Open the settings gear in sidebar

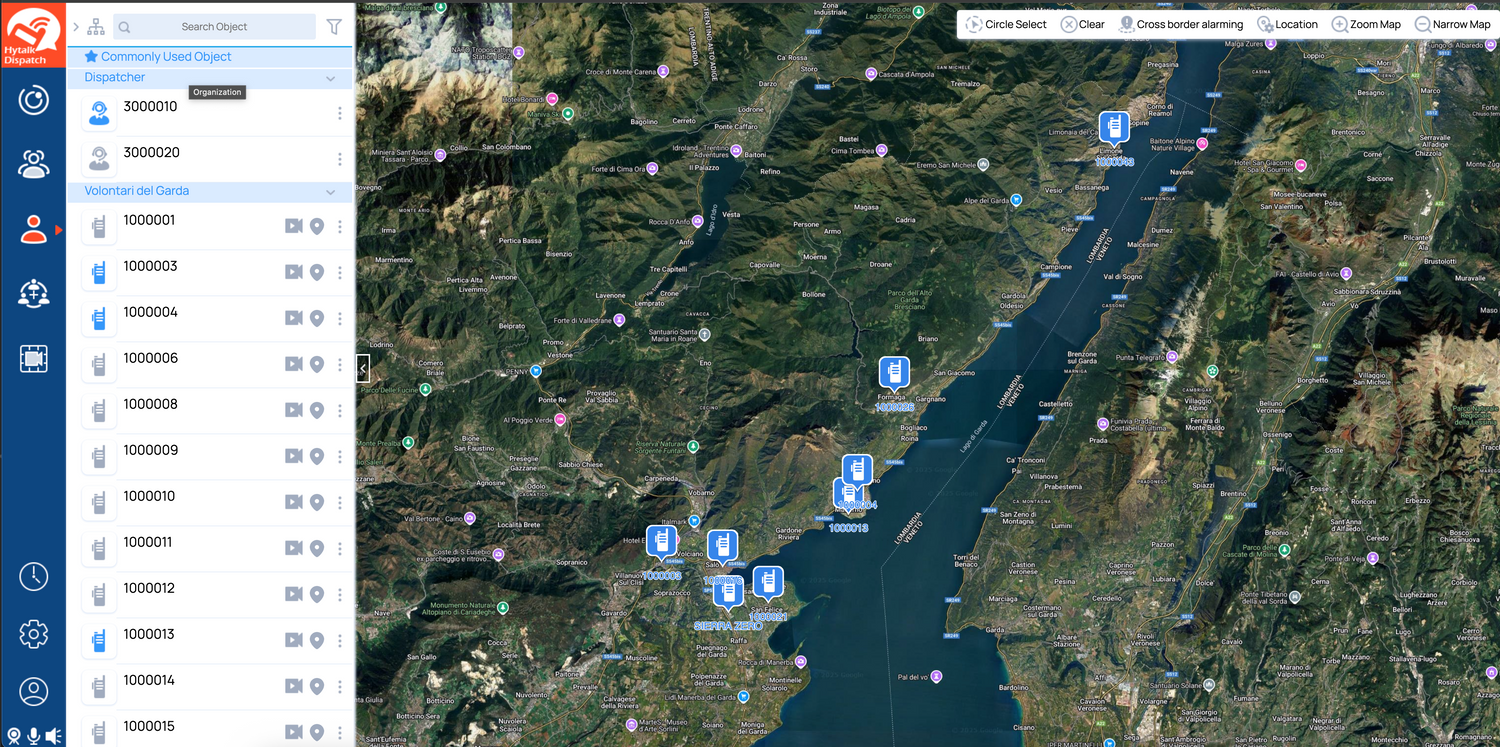[x=34, y=634]
